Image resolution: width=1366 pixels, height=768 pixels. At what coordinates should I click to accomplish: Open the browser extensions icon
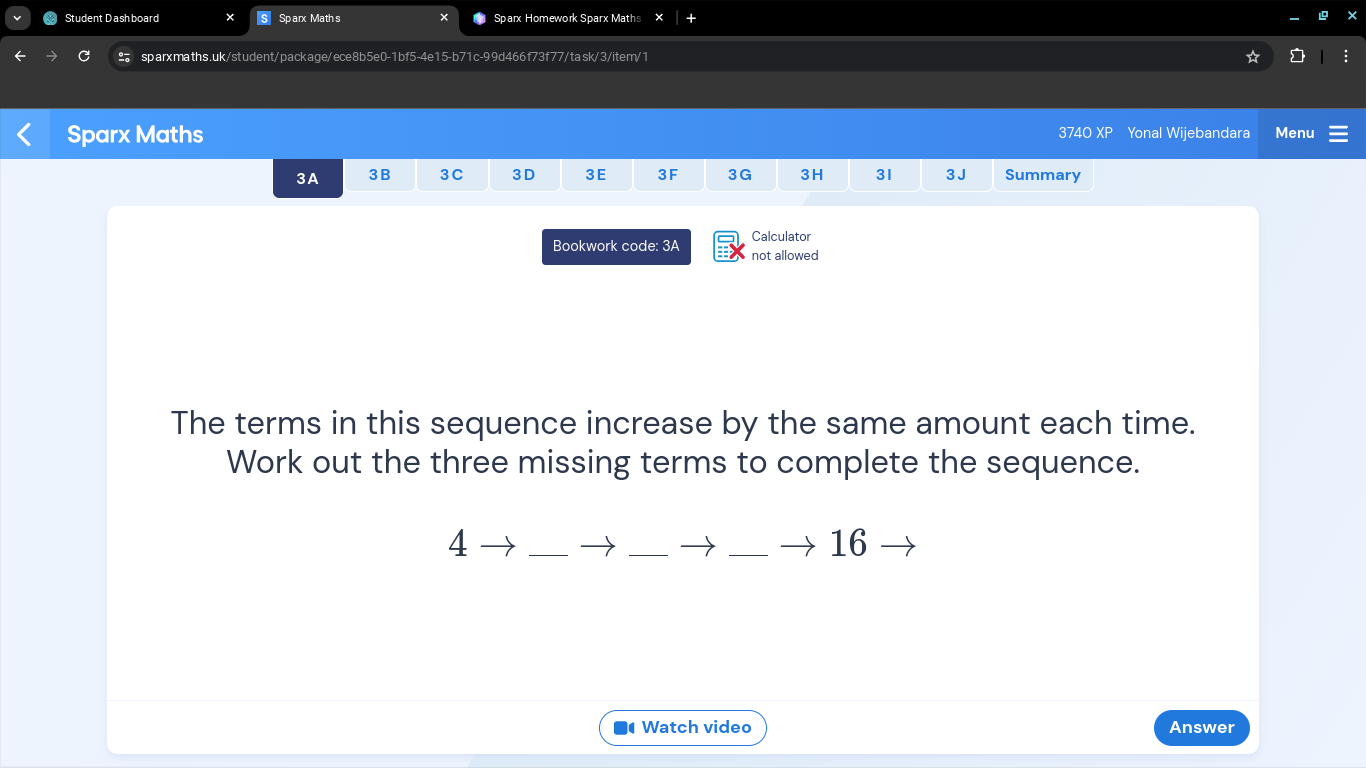(x=1297, y=57)
